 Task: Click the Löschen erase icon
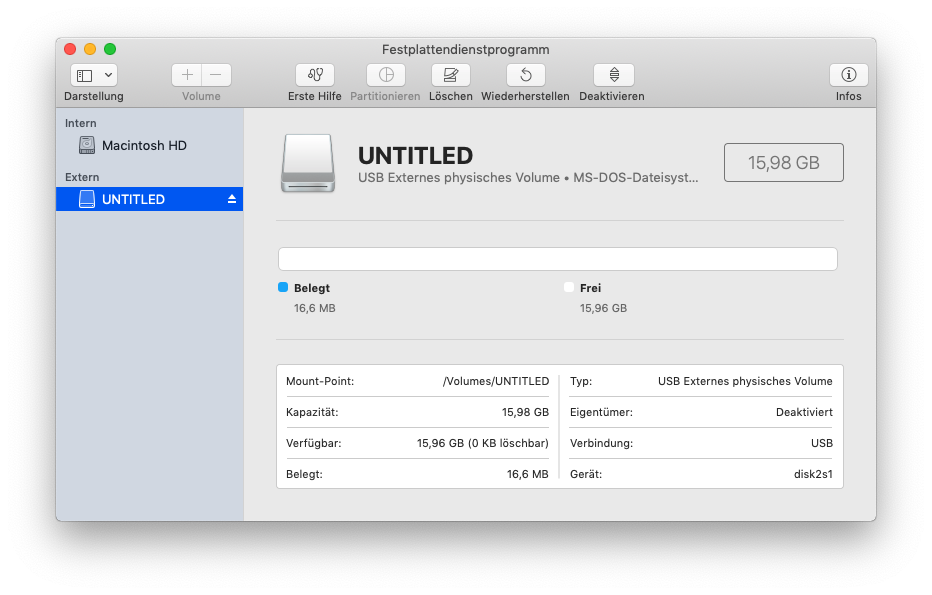(x=450, y=75)
